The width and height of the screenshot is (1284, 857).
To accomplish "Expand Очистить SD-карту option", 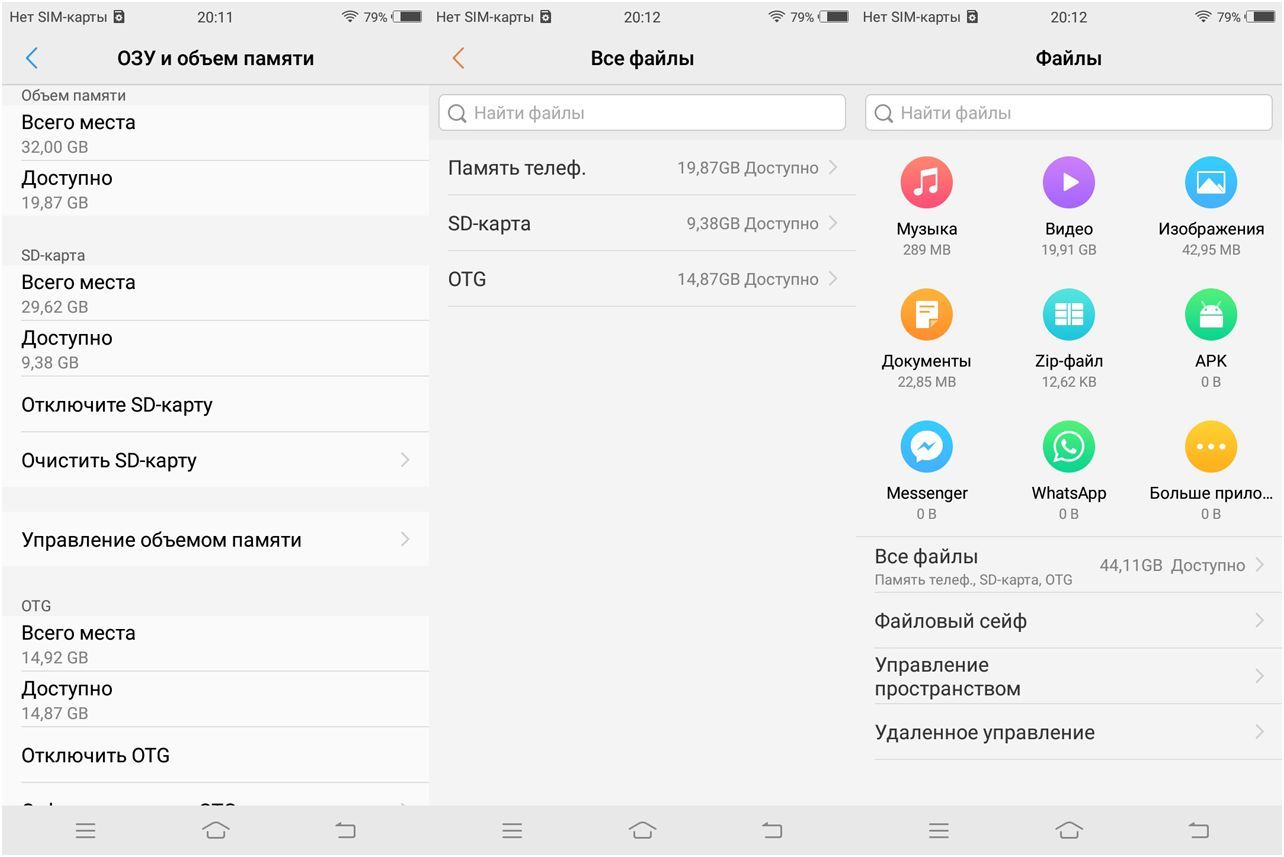I will click(215, 460).
